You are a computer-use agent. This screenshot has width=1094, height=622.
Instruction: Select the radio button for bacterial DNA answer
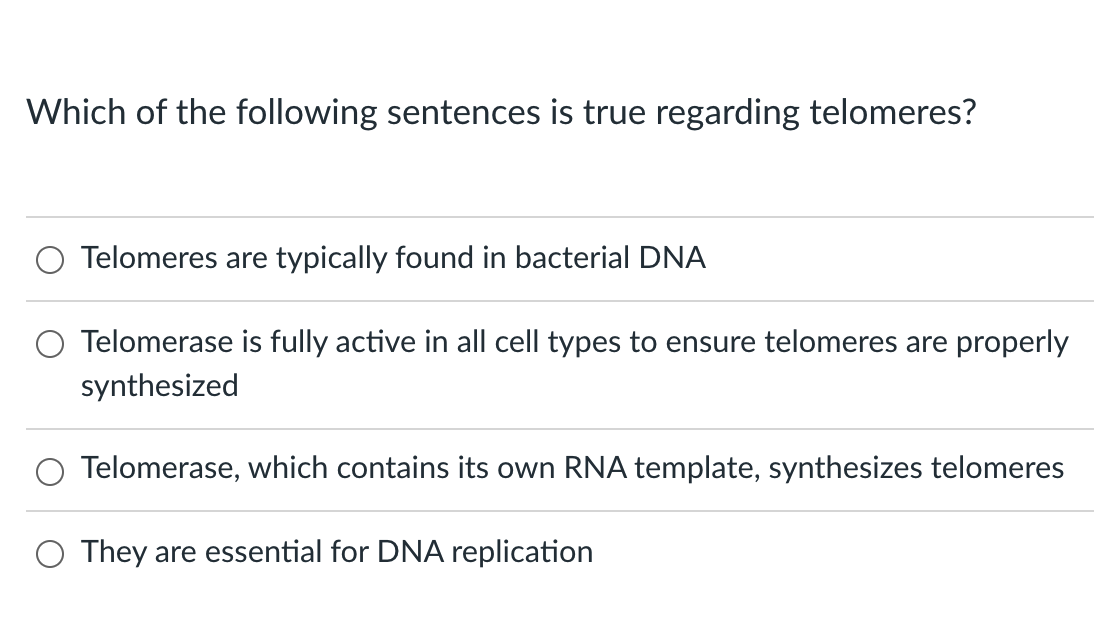[x=52, y=260]
